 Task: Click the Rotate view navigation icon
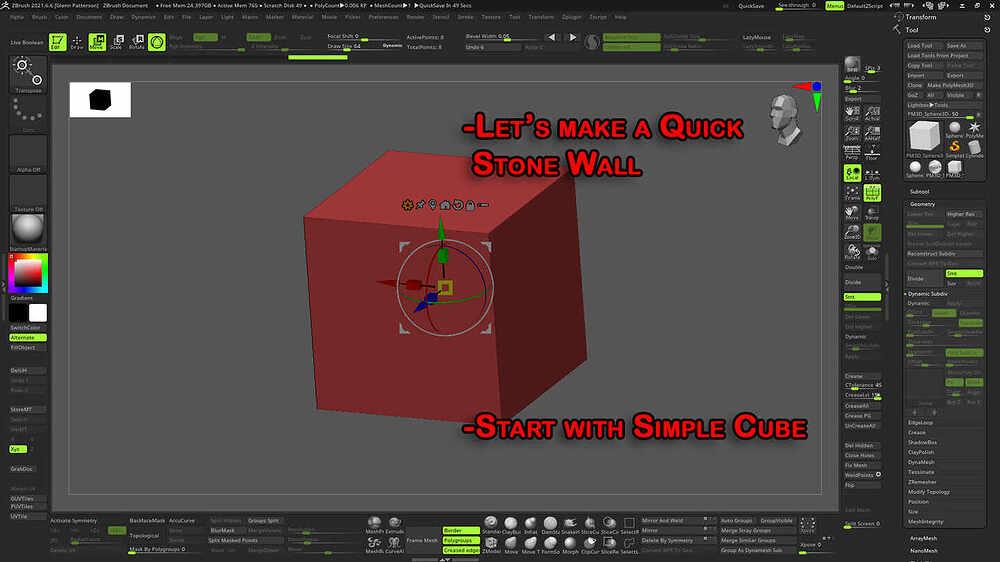[852, 252]
